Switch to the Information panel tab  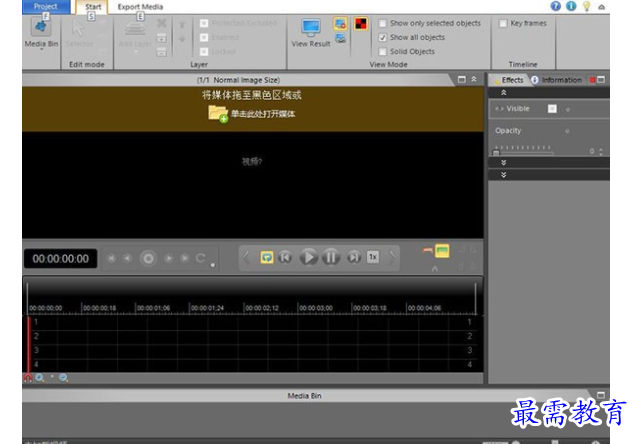558,80
